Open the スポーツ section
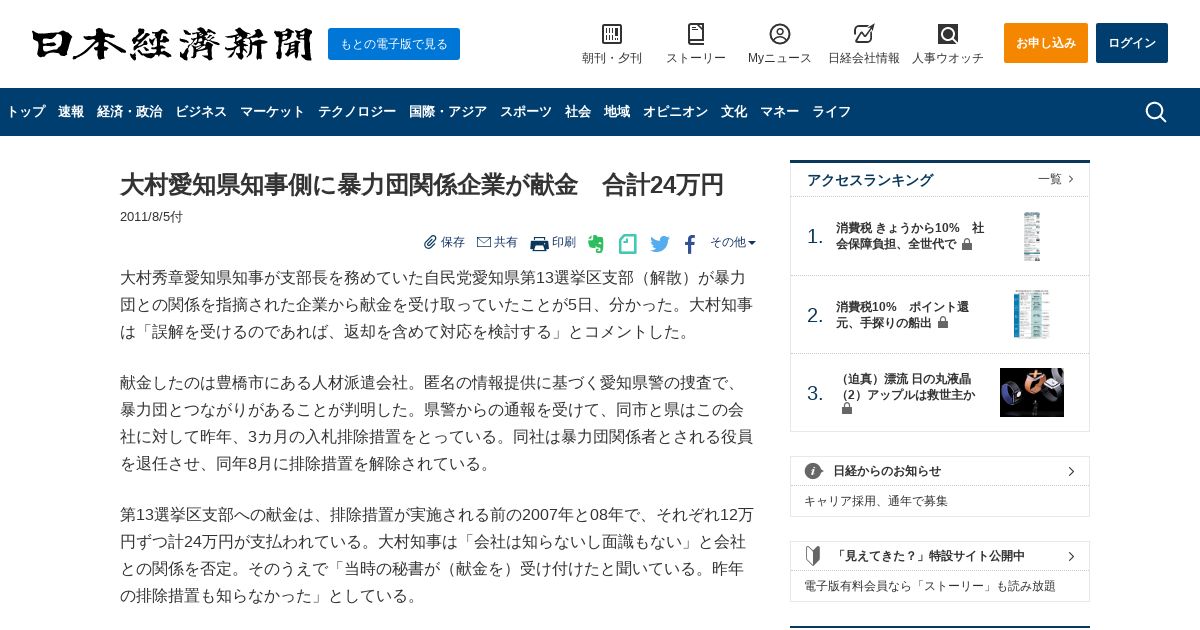 pos(526,112)
